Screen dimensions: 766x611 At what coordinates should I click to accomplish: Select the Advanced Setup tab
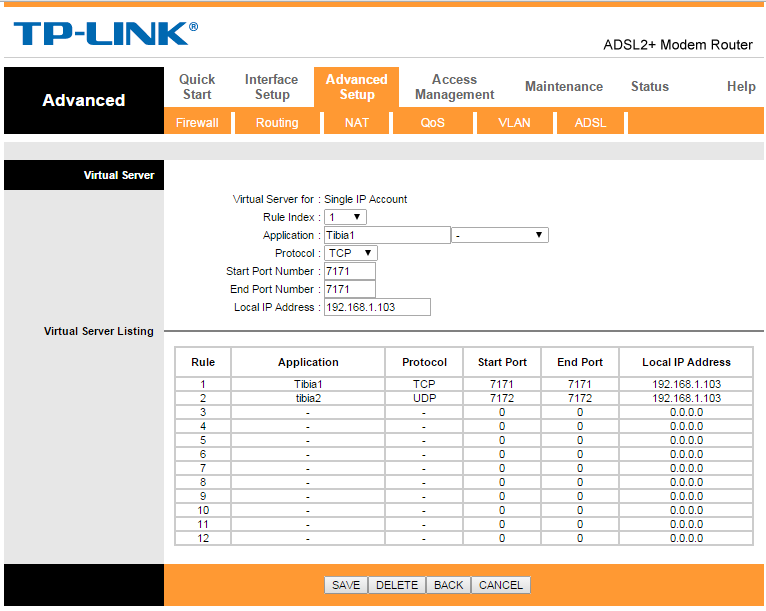[x=357, y=87]
